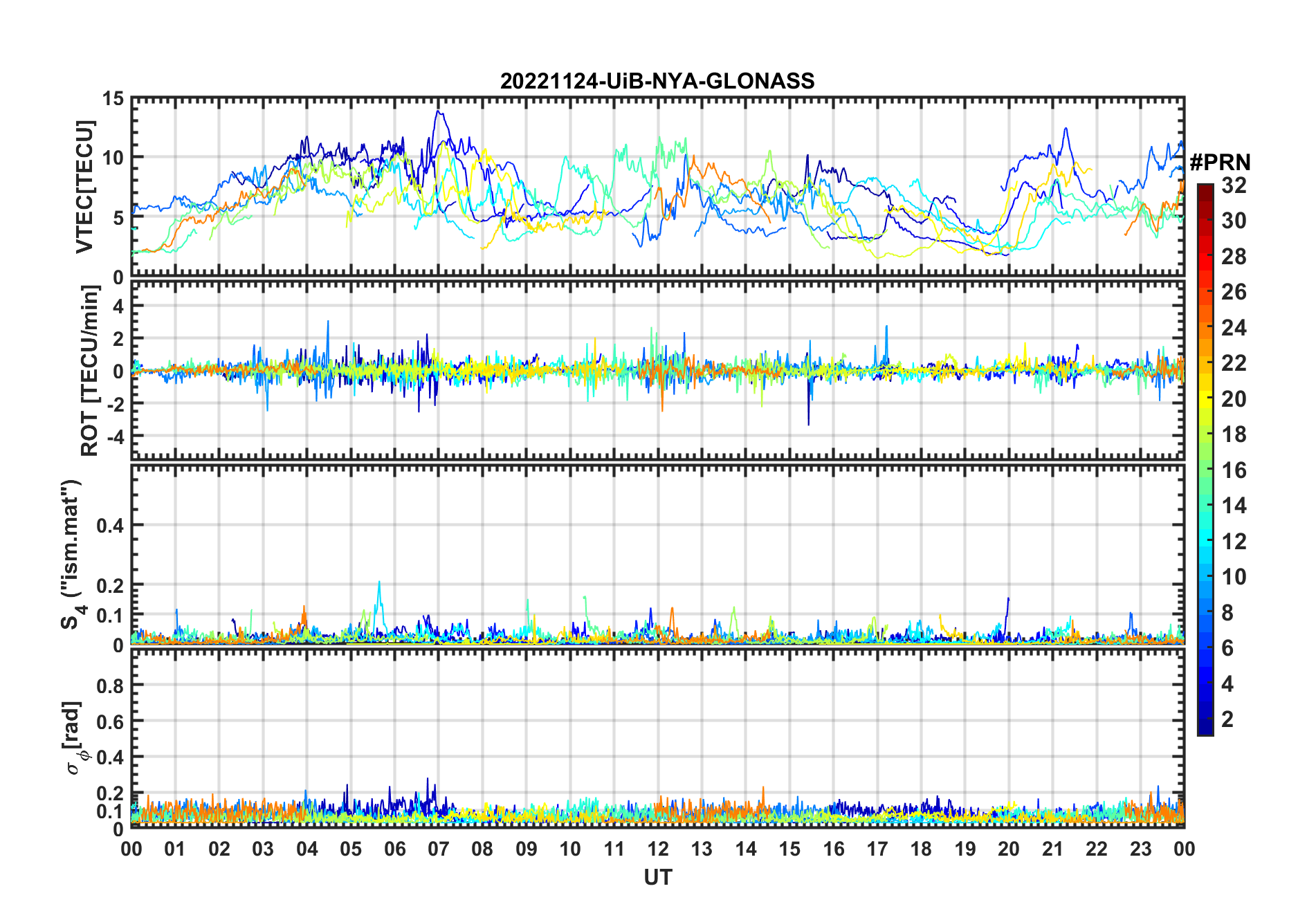Click VTEC y-axis tick label 10
This screenshot has height=920, width=1316.
coord(113,158)
